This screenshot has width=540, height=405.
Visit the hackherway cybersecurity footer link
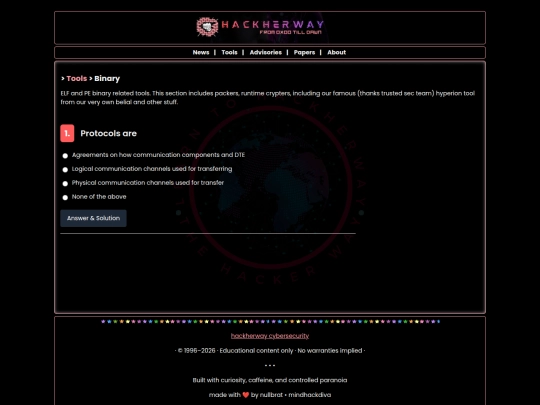(x=270, y=336)
